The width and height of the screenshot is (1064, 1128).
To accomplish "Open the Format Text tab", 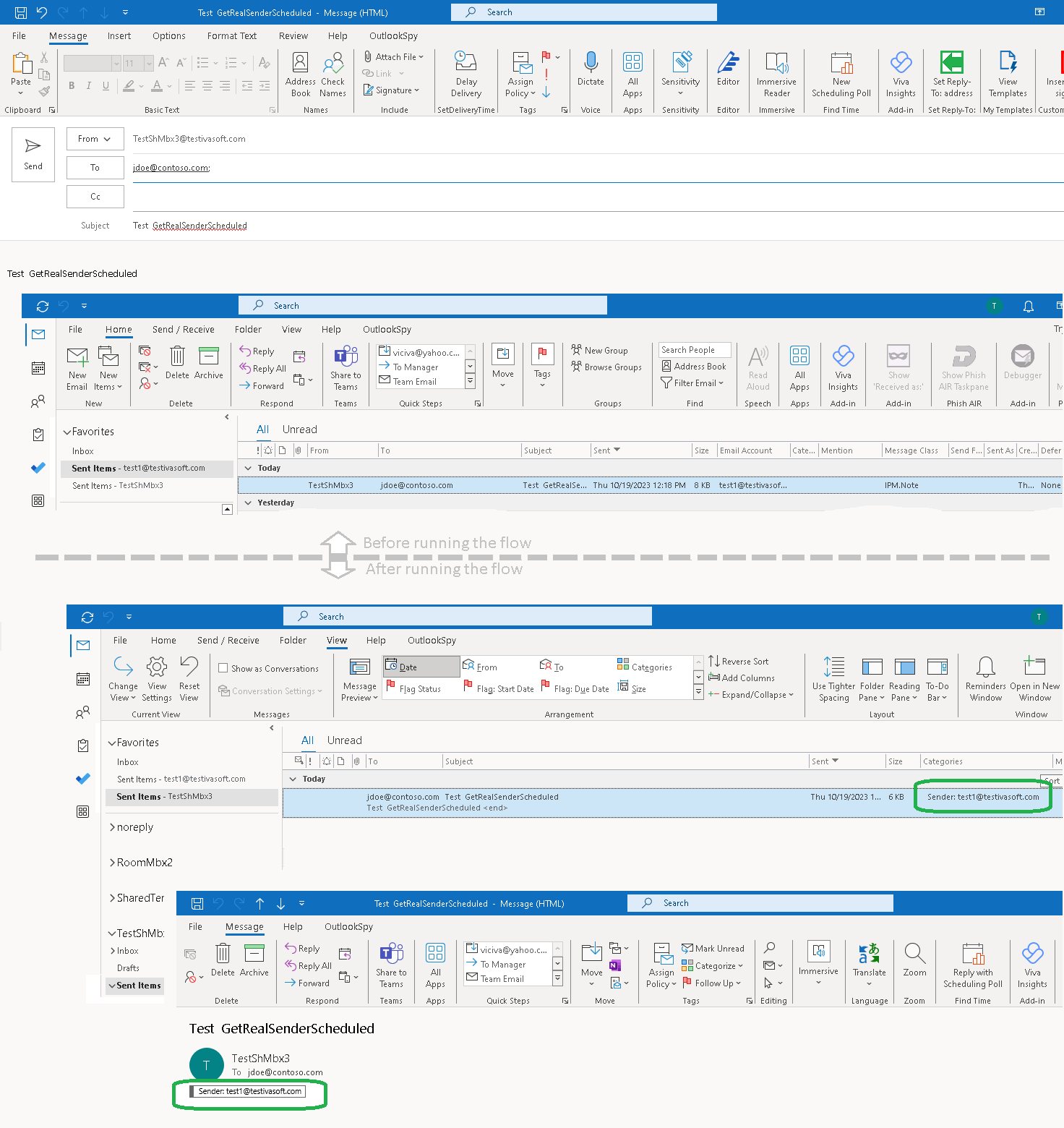I will pyautogui.click(x=231, y=36).
